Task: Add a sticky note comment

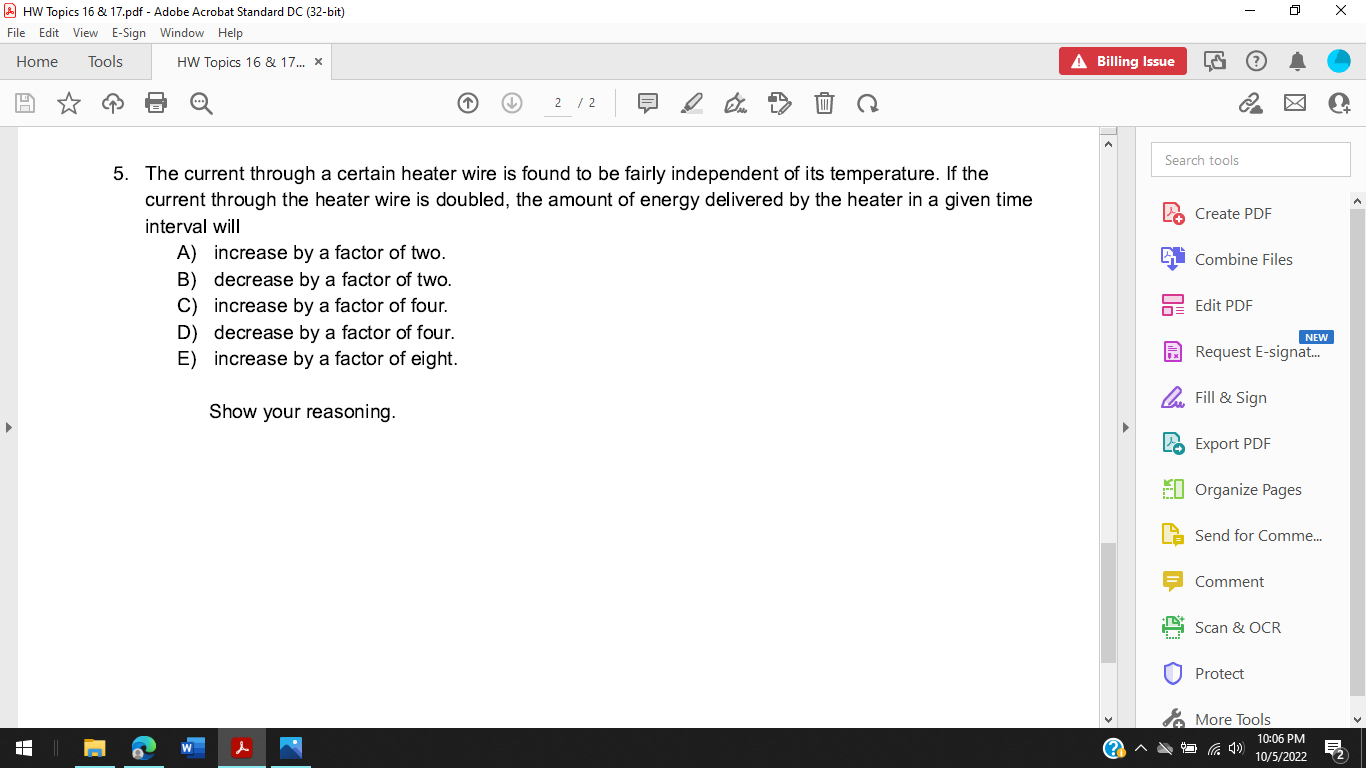Action: (x=648, y=103)
